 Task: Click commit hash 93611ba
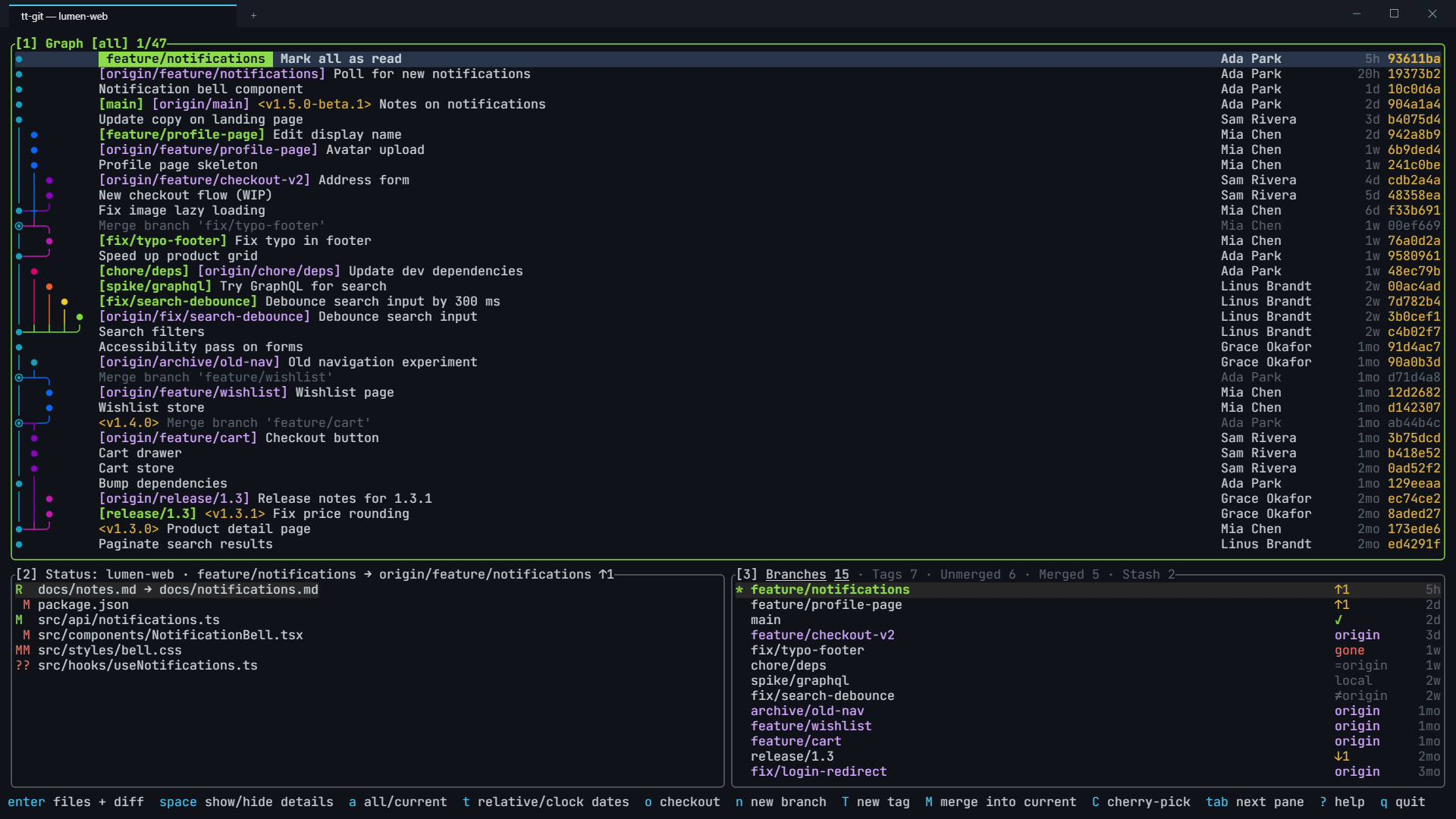(x=1414, y=58)
